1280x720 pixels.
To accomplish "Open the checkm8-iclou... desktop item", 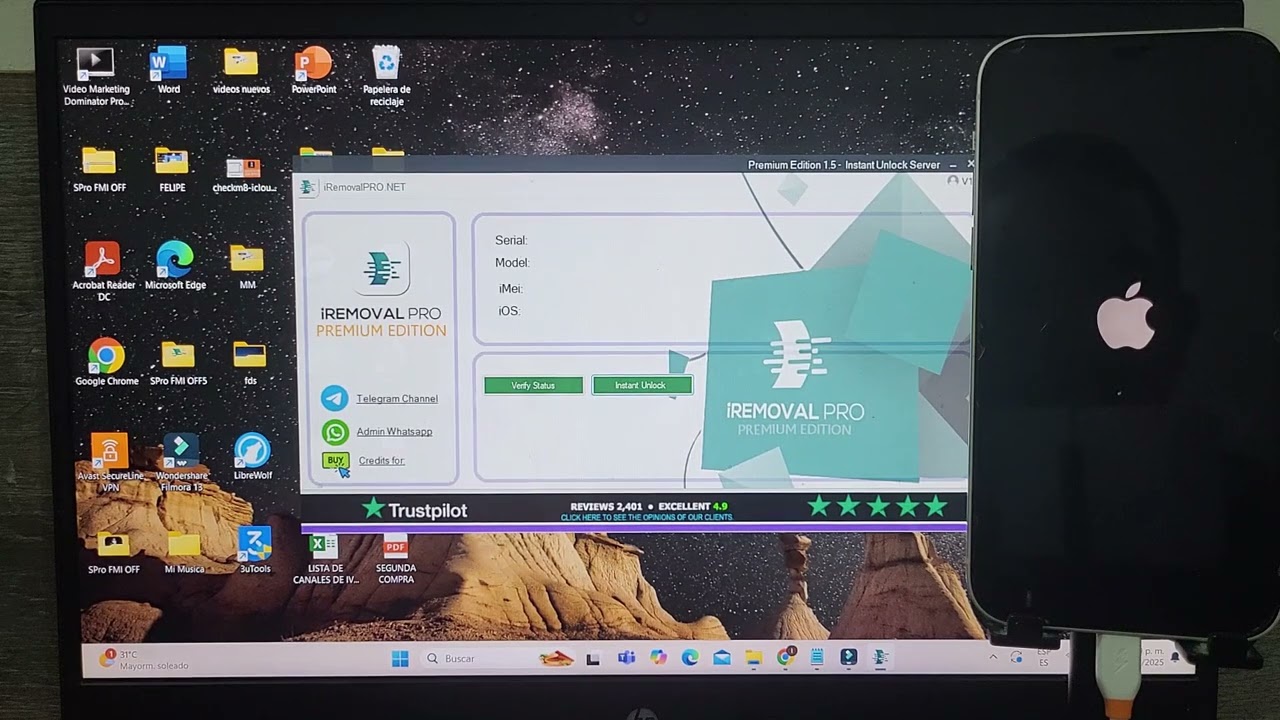I will click(x=243, y=173).
